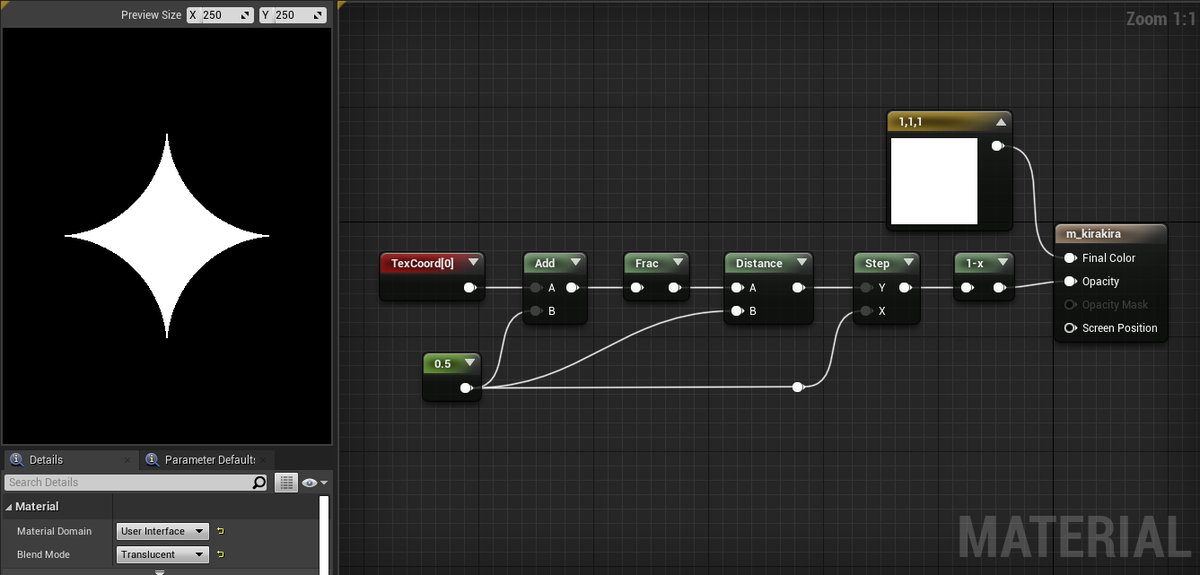Collapse the TexCoord[0] node arrow
Screen dimensions: 1200x575
click(x=473, y=263)
